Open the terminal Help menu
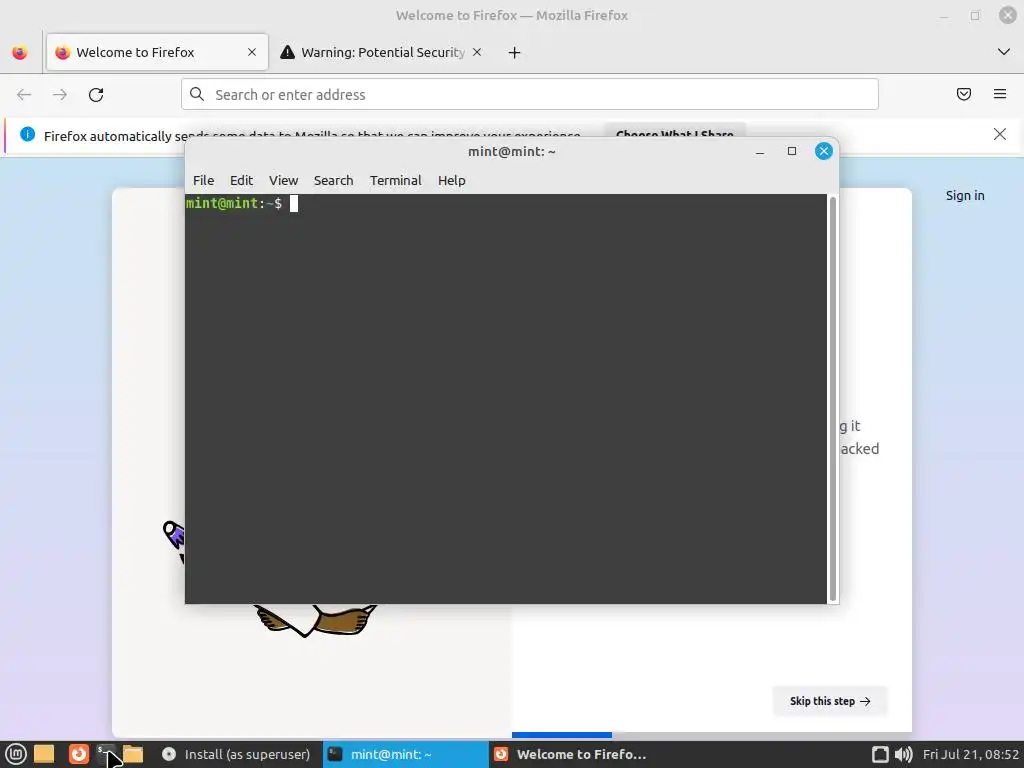The height and width of the screenshot is (768, 1024). (x=451, y=180)
